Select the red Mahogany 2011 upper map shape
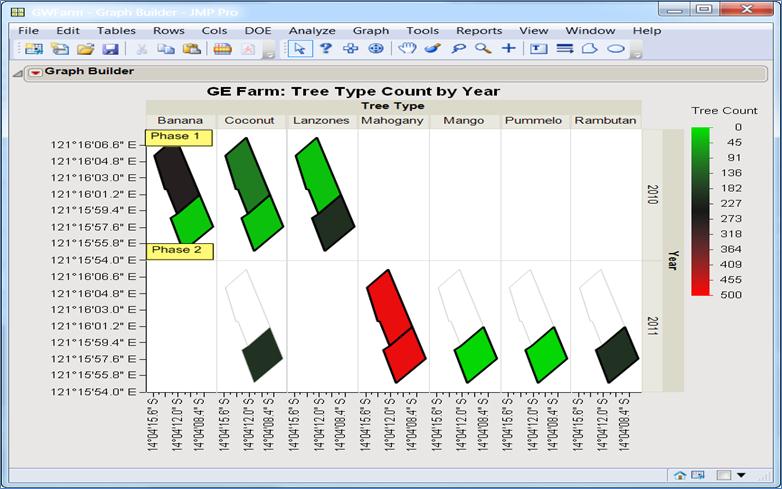The width and height of the screenshot is (782, 489). 389,307
